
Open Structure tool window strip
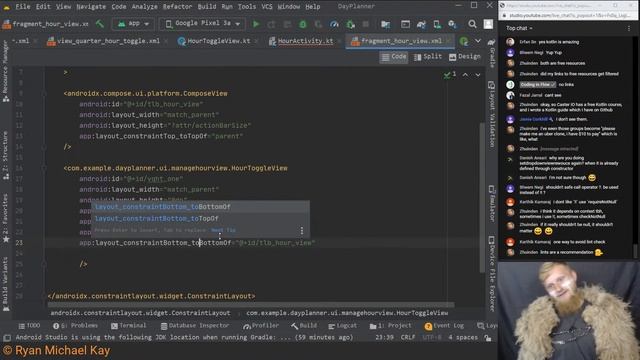click(x=5, y=156)
